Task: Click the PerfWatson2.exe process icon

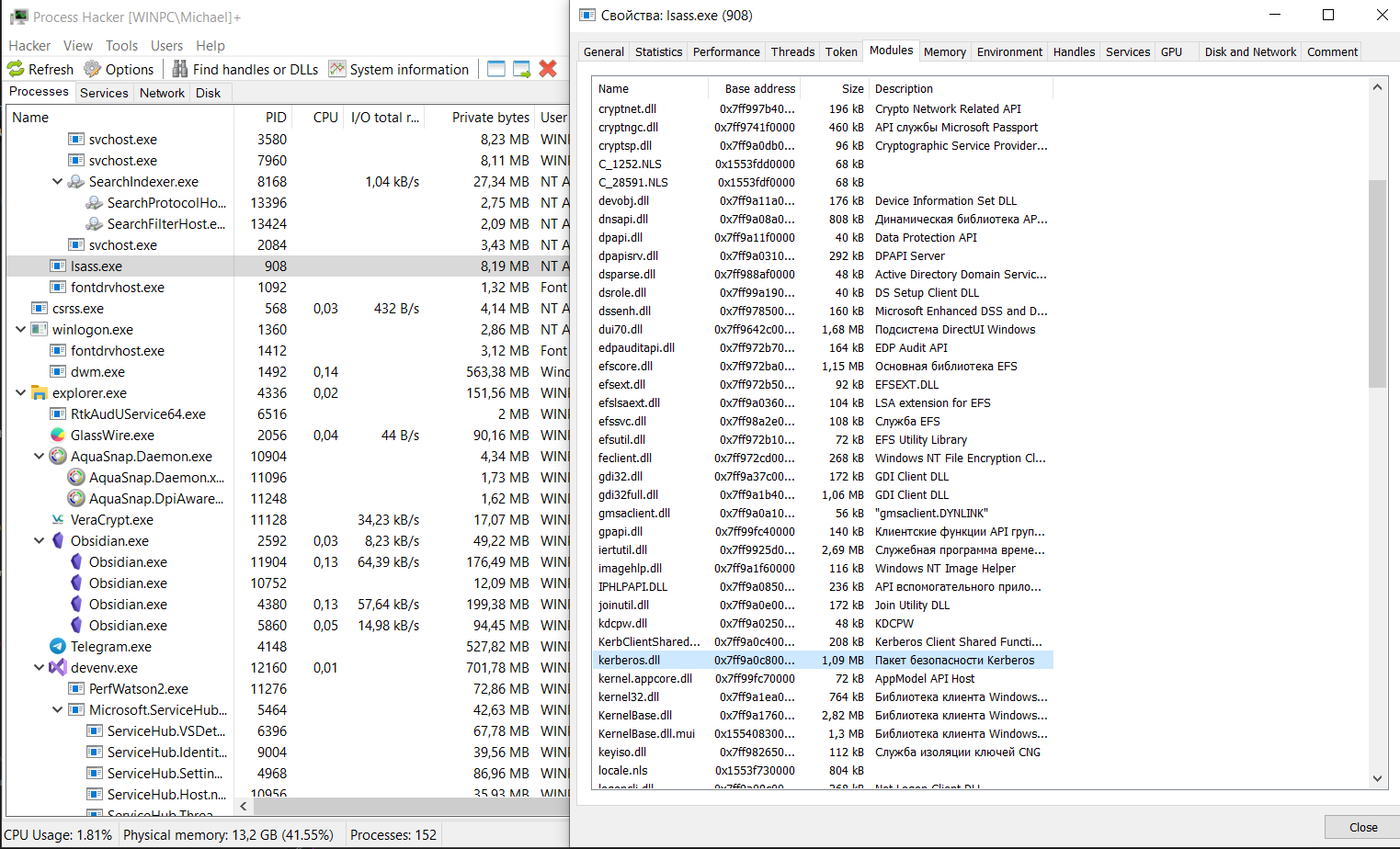Action: click(x=76, y=688)
